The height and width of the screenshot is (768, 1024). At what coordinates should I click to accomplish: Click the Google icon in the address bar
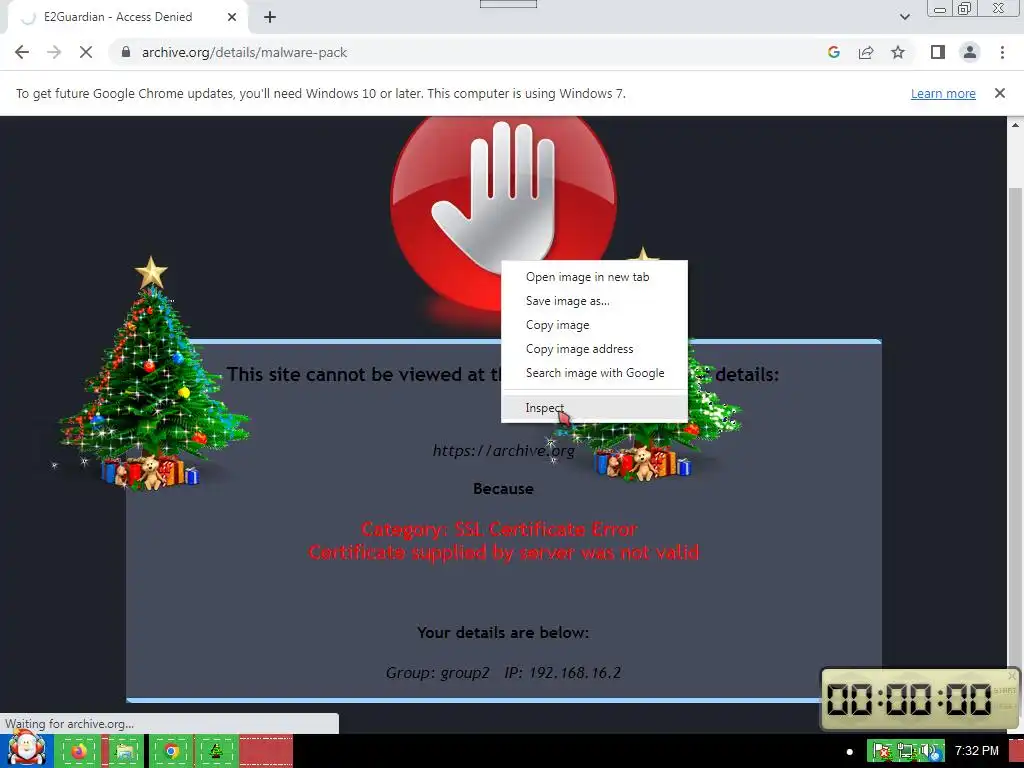[833, 52]
